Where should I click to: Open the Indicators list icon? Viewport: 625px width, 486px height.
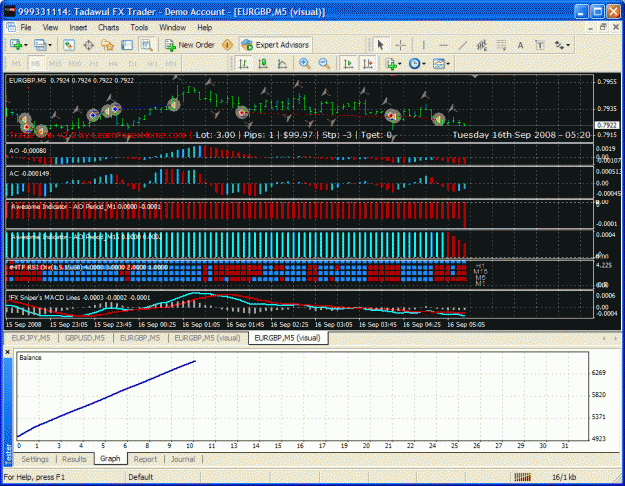click(391, 63)
